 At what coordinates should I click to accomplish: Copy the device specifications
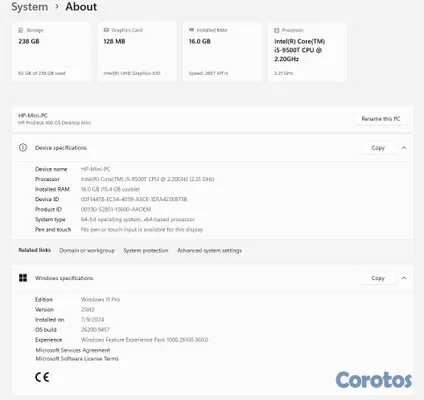[378, 148]
